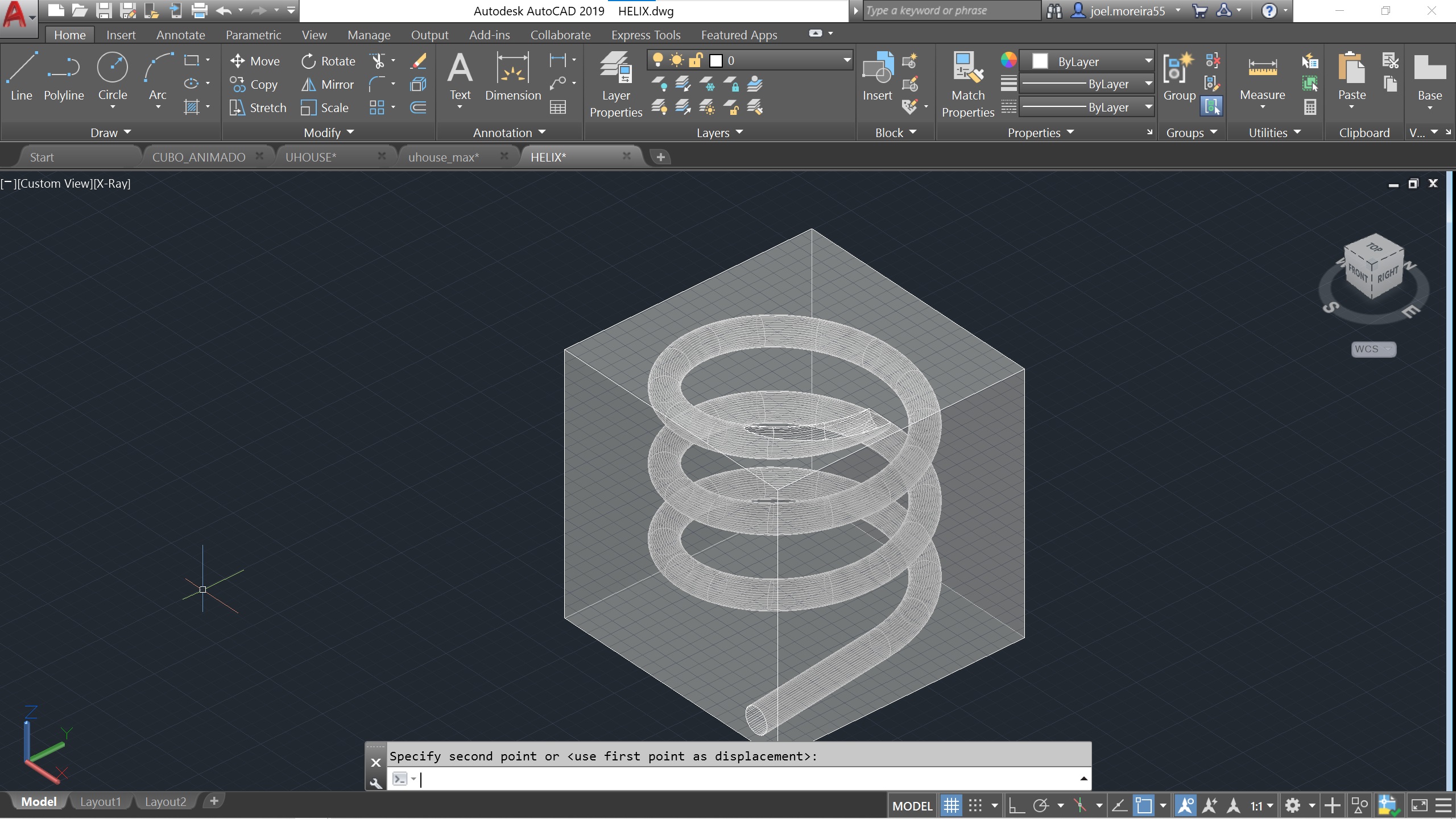Screen dimensions: 1456x819
Task: Activate the Rotate command
Action: 328,61
